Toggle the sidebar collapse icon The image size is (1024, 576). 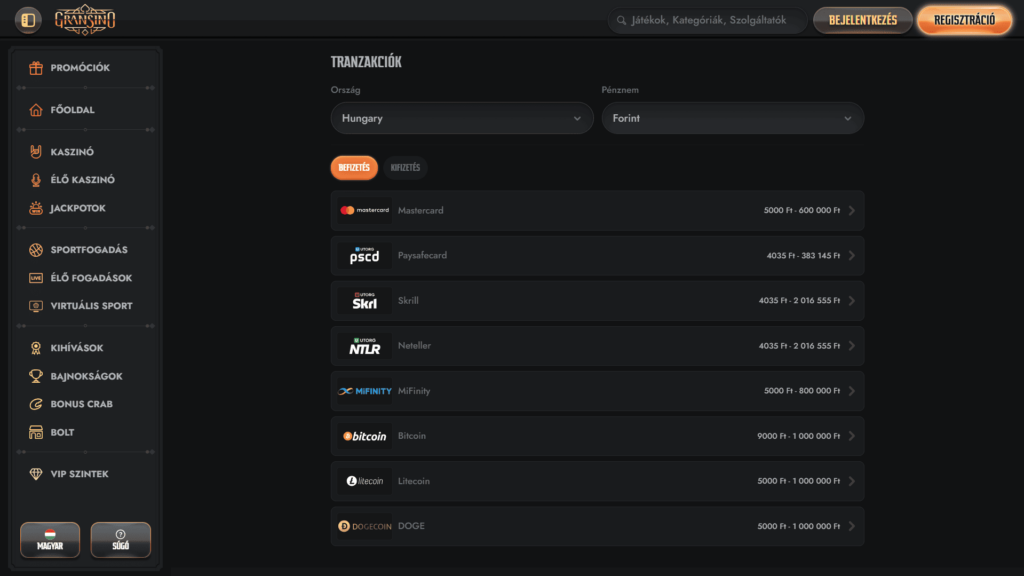click(28, 20)
